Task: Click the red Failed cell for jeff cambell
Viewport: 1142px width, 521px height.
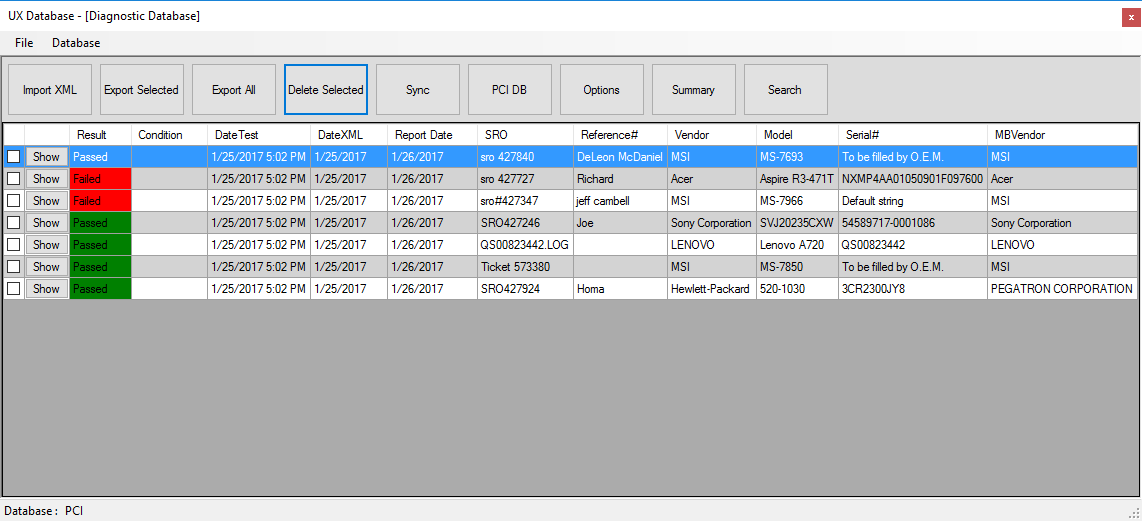Action: (100, 201)
